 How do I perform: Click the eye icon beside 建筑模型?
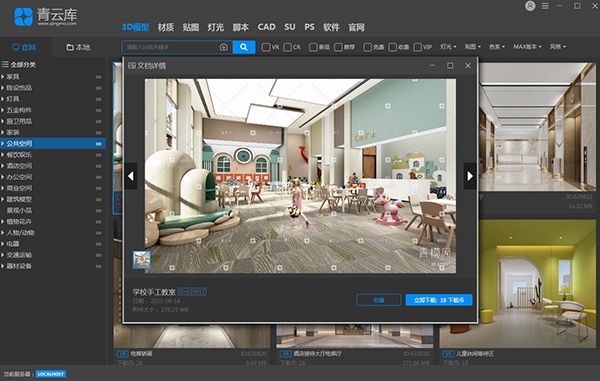coord(98,199)
